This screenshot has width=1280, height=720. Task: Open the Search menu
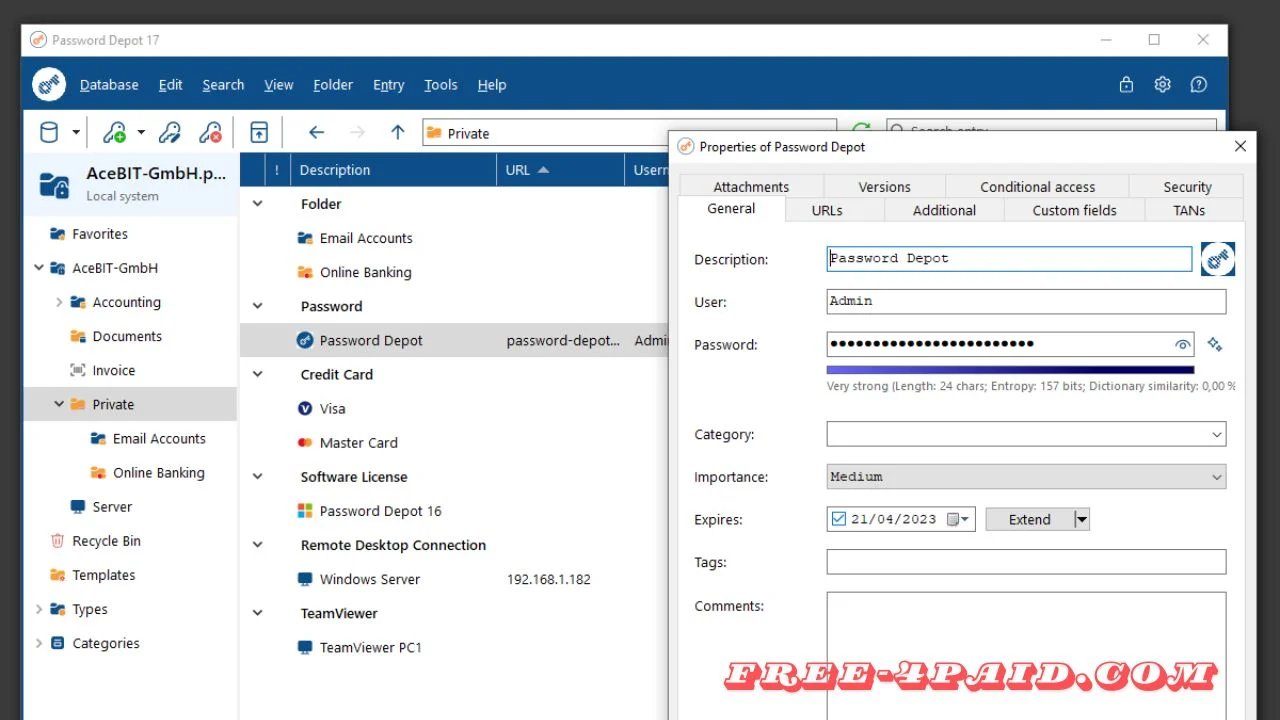(x=223, y=85)
